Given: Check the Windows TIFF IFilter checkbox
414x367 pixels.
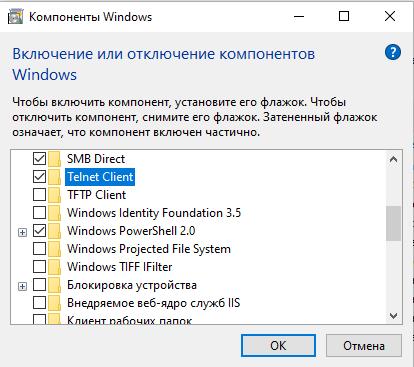Looking at the screenshot, I should pos(39,267).
